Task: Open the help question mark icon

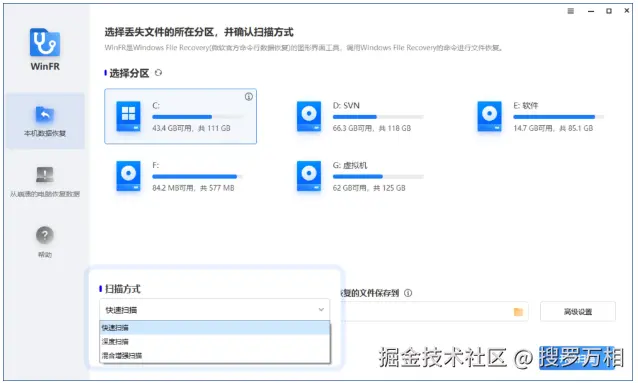Action: tap(45, 235)
